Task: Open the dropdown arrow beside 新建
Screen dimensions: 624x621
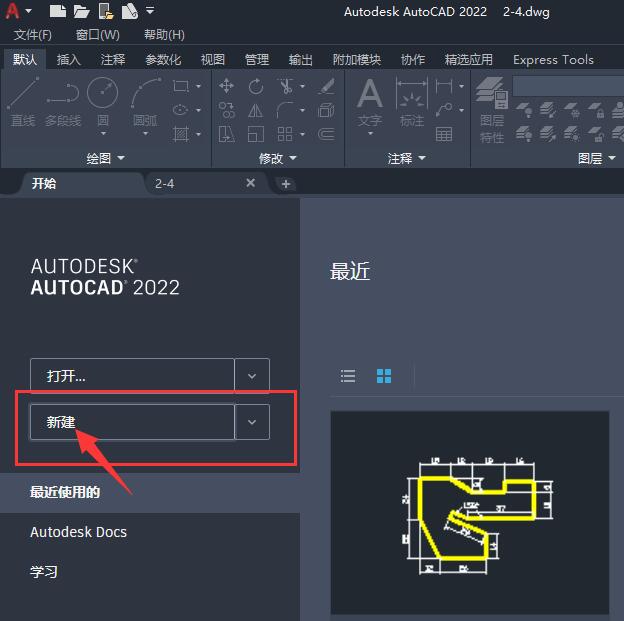Action: click(x=252, y=422)
